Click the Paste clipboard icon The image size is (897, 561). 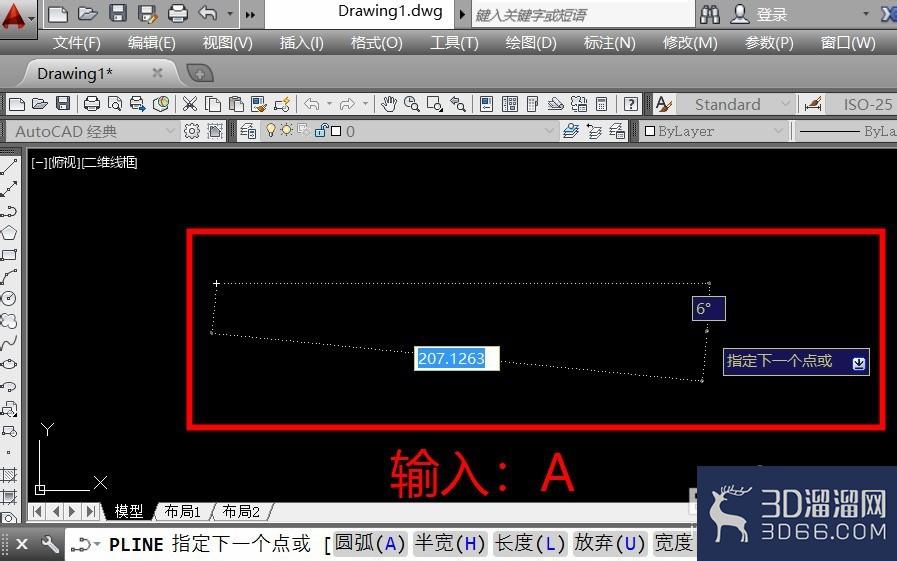pos(236,104)
